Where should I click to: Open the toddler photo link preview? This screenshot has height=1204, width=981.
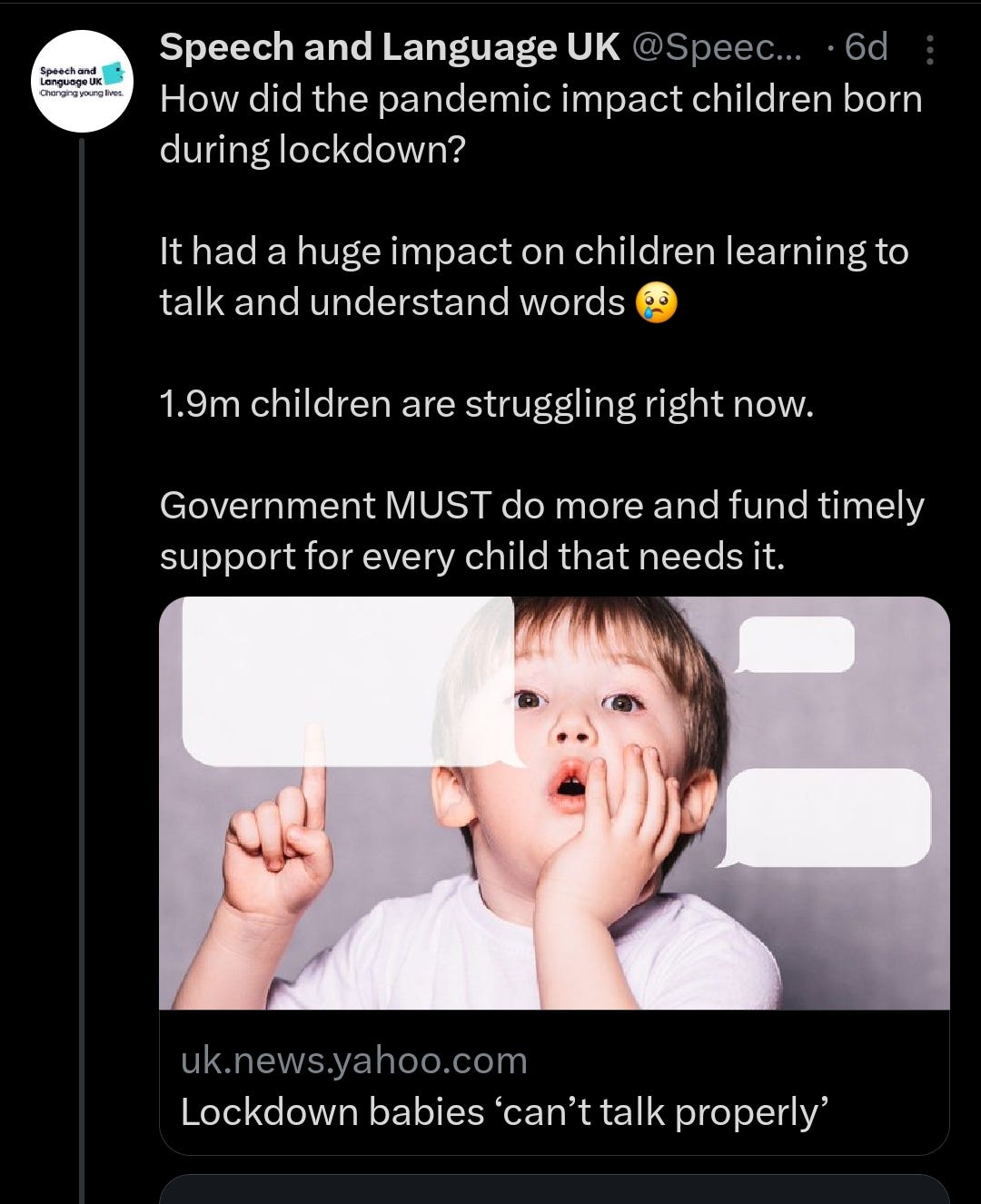coord(554,803)
